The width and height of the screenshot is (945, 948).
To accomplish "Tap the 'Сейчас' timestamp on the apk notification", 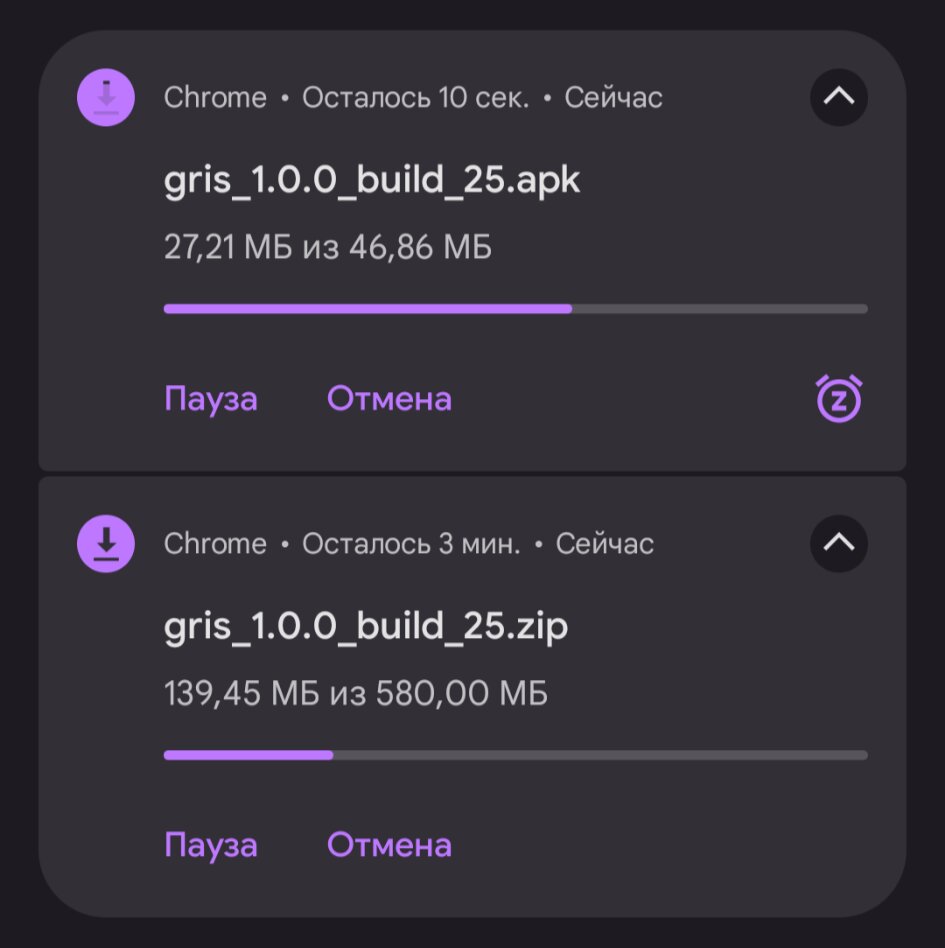I will 613,97.
